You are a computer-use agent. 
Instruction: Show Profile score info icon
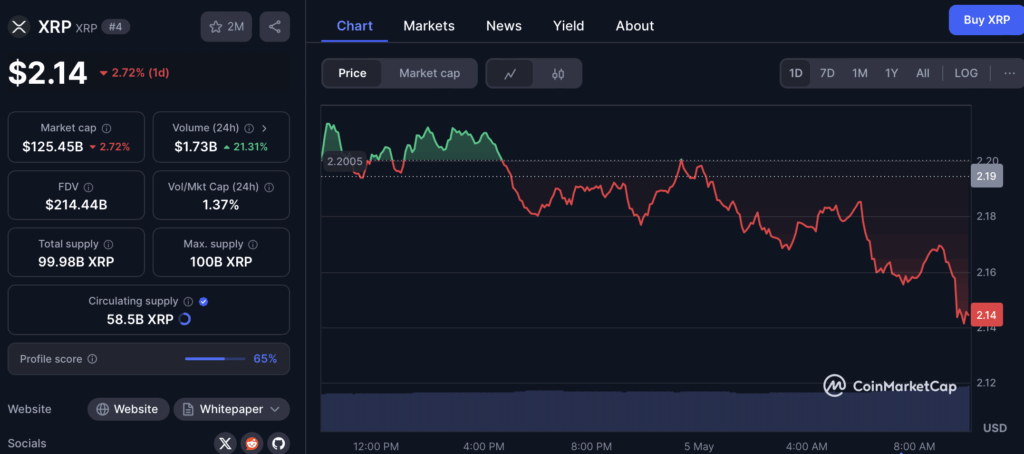92,359
